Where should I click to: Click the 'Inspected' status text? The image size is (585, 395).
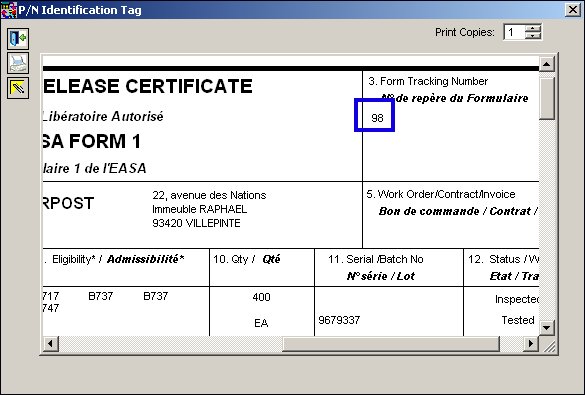coord(517,299)
